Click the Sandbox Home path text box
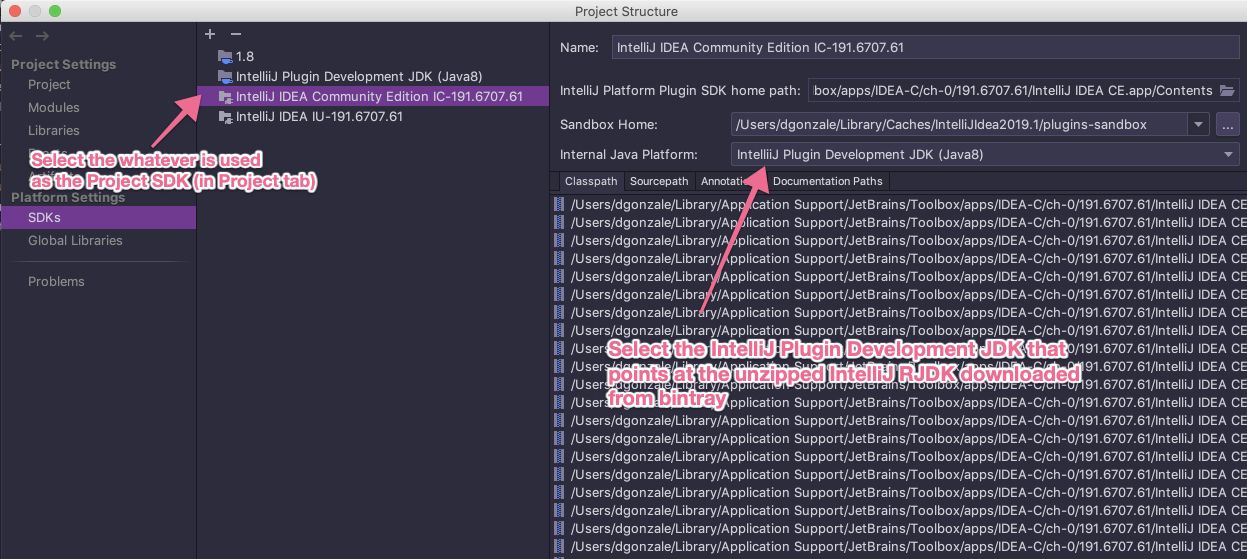Image resolution: width=1247 pixels, height=559 pixels. coord(960,125)
